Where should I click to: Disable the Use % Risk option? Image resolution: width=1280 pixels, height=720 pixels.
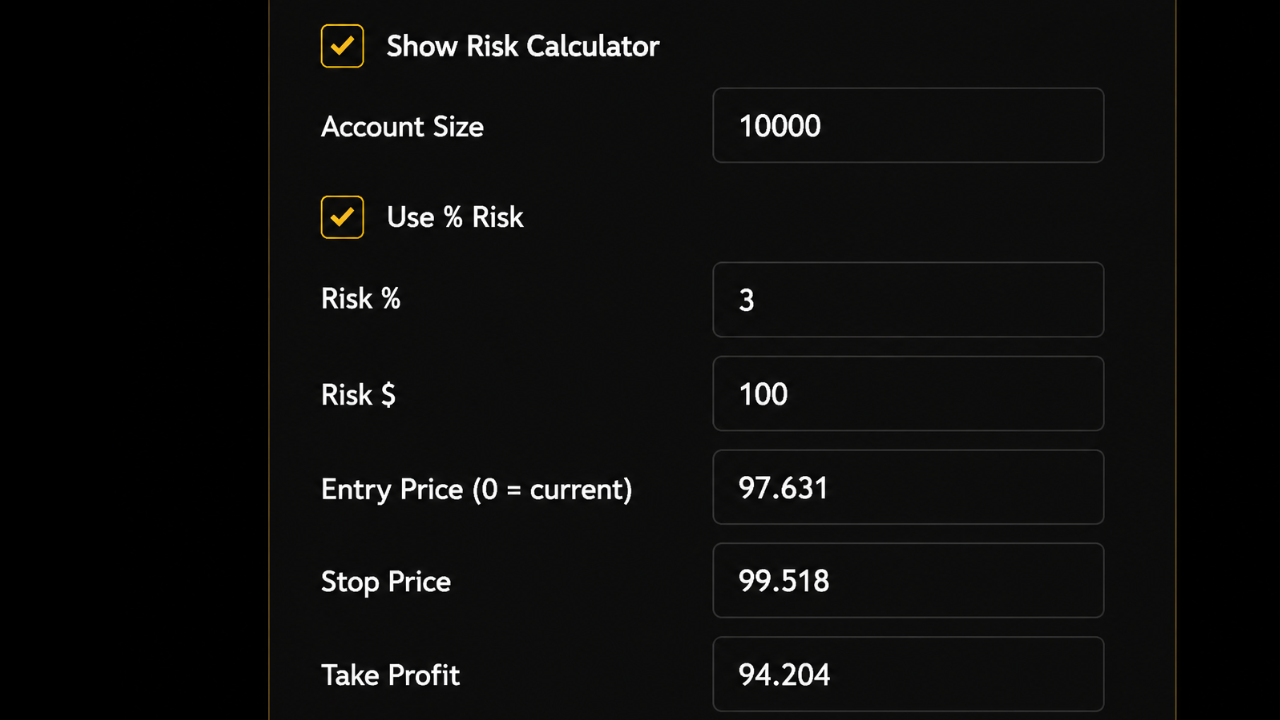click(x=342, y=217)
